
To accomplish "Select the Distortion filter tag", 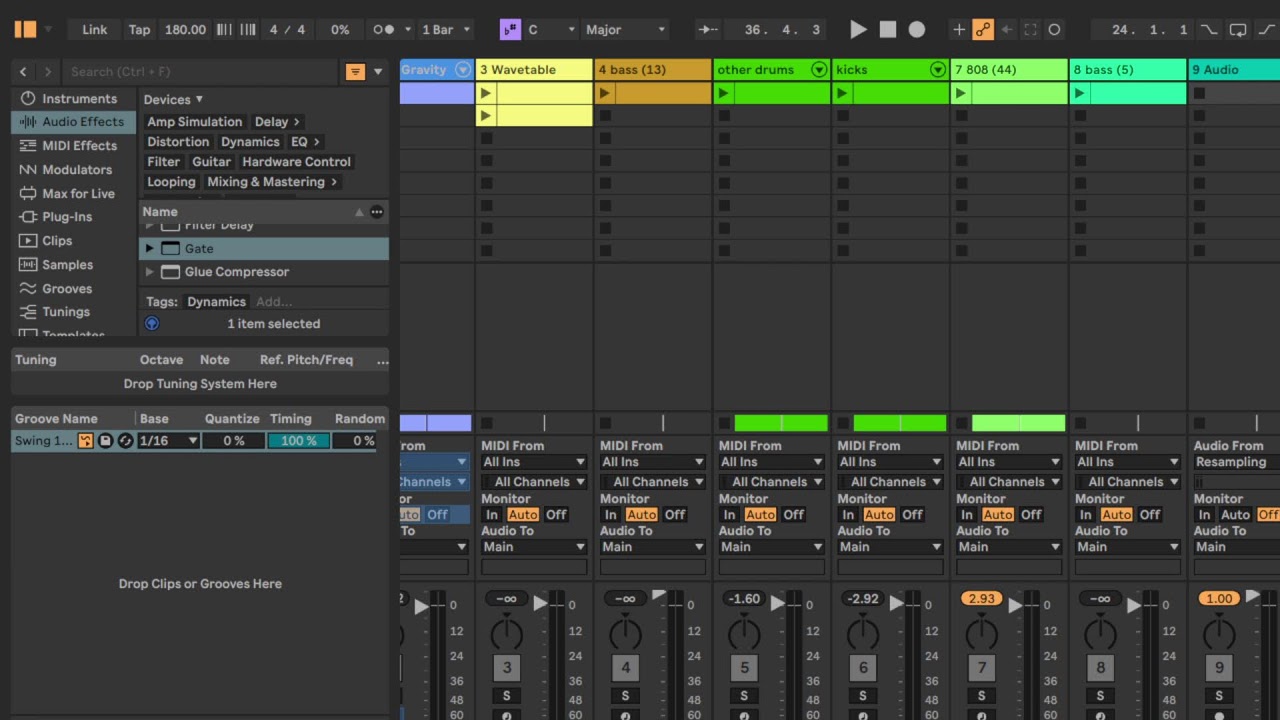I will click(178, 141).
